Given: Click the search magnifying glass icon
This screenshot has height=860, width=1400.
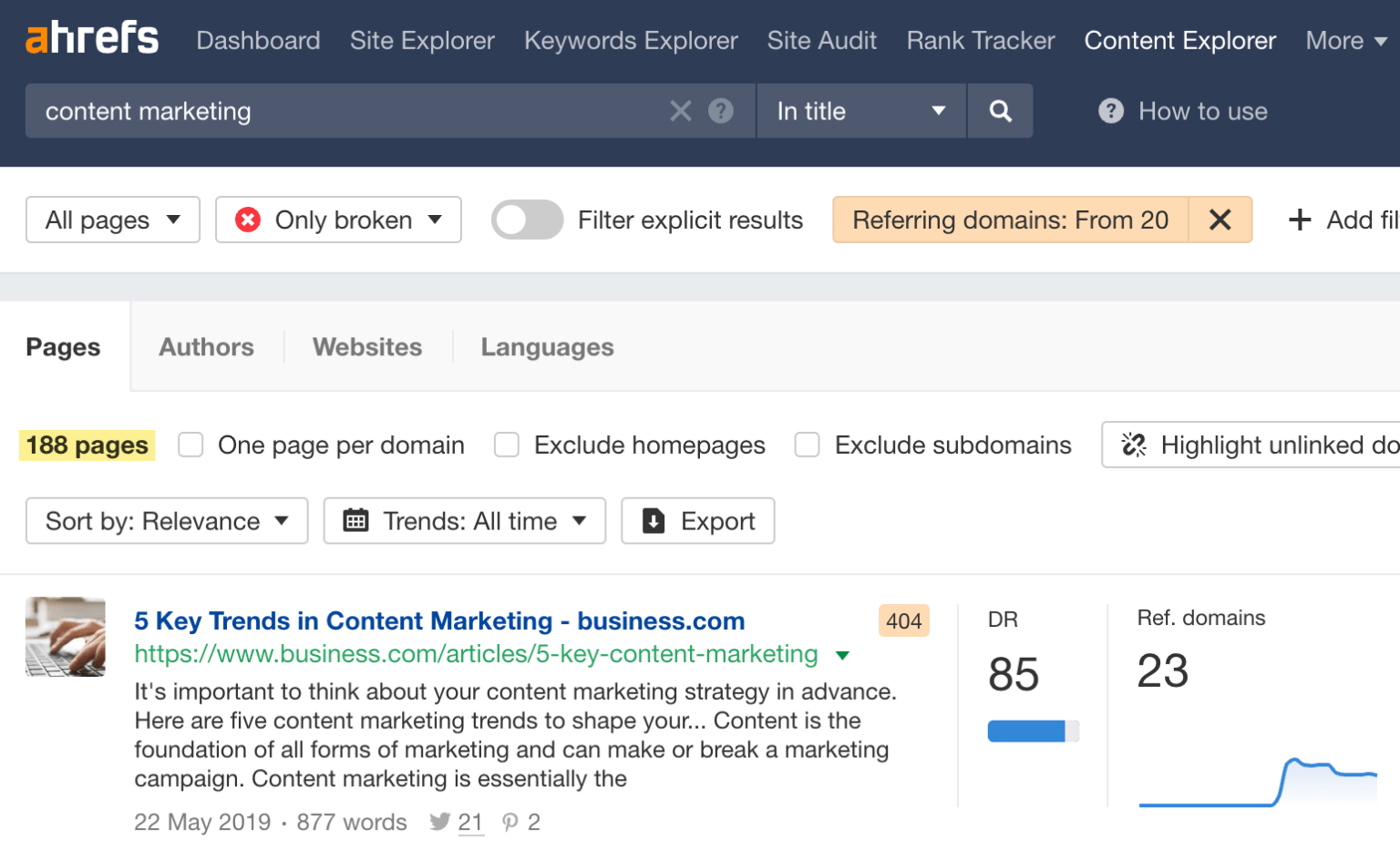Looking at the screenshot, I should [1000, 110].
